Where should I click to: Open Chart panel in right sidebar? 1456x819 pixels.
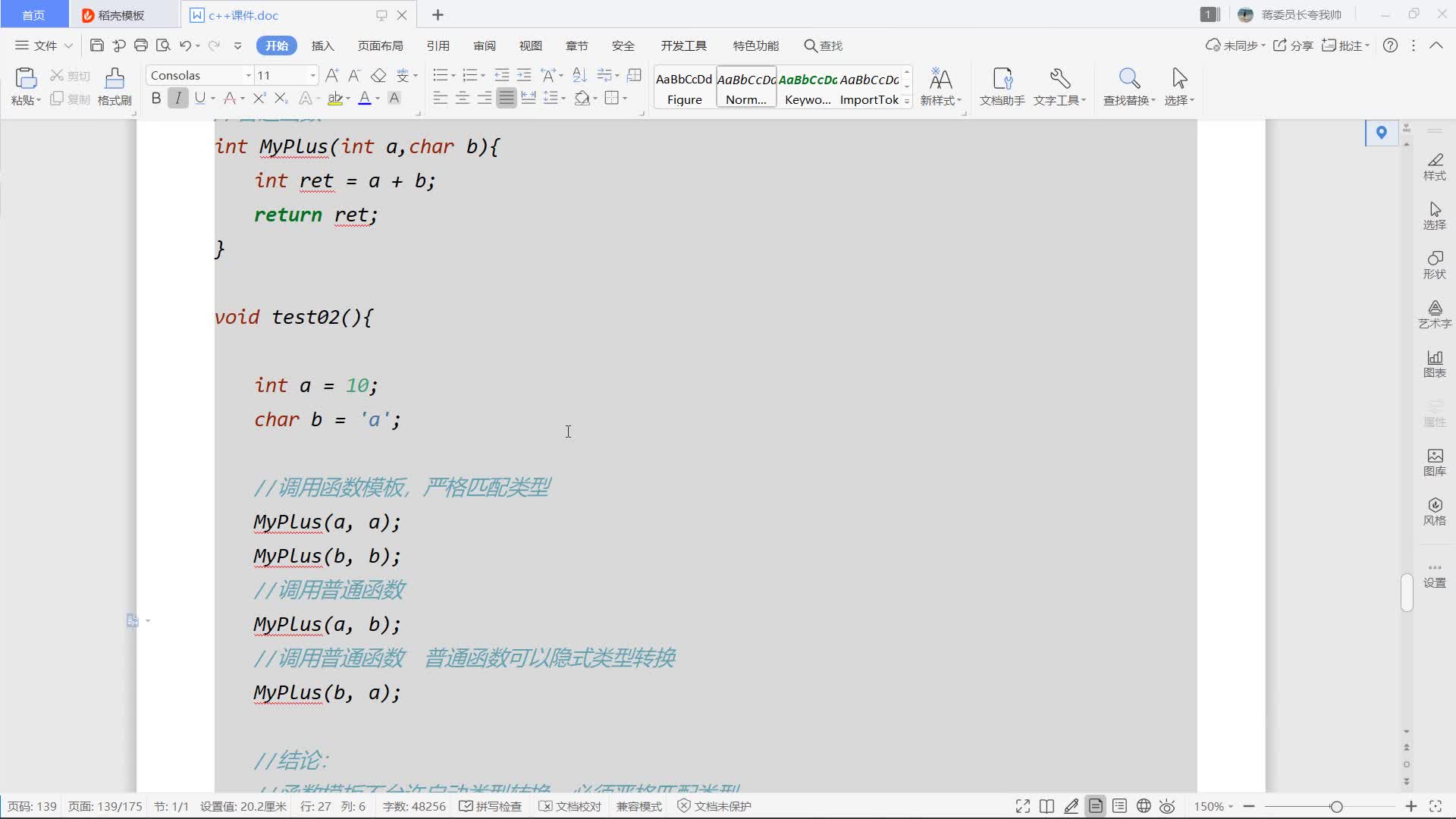pos(1434,364)
